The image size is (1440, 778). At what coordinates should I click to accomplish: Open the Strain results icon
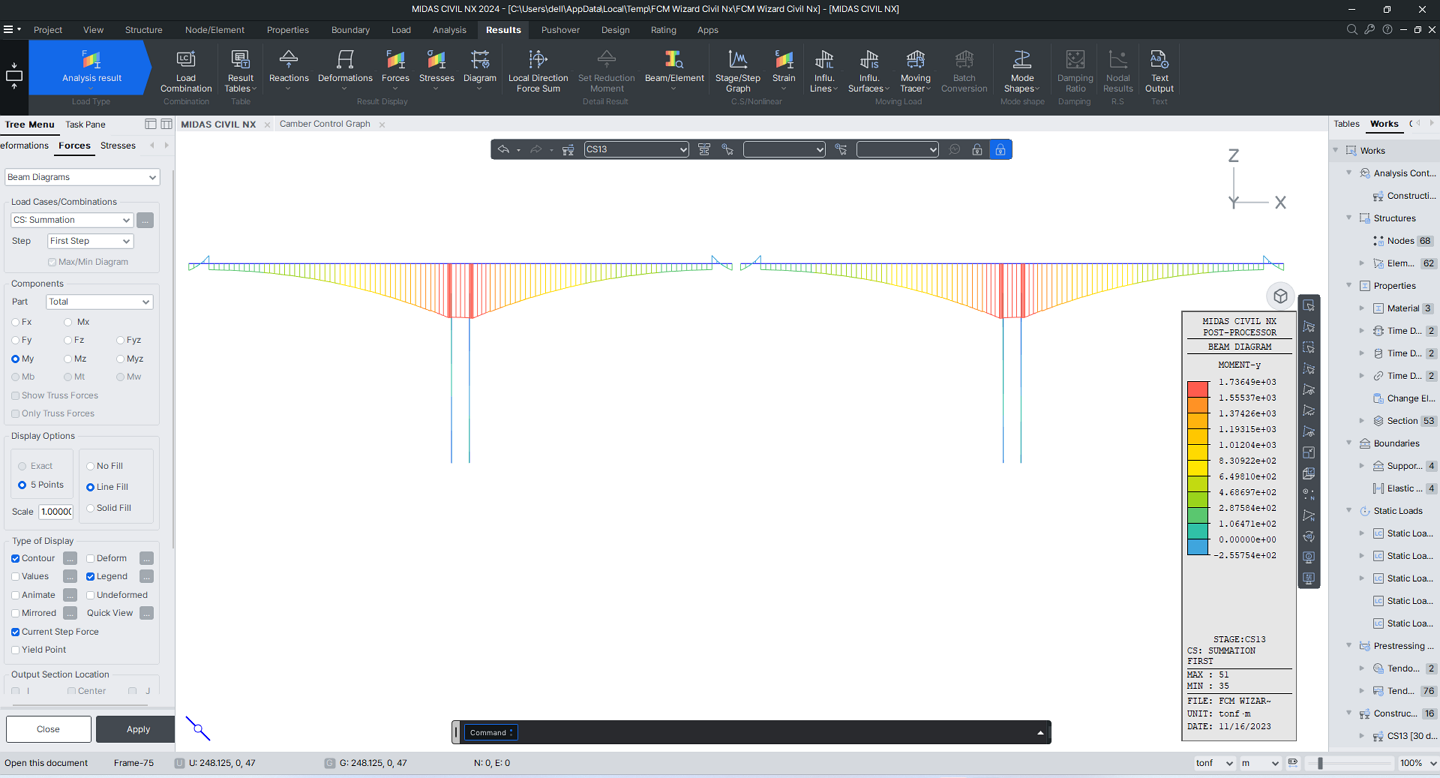pos(784,70)
